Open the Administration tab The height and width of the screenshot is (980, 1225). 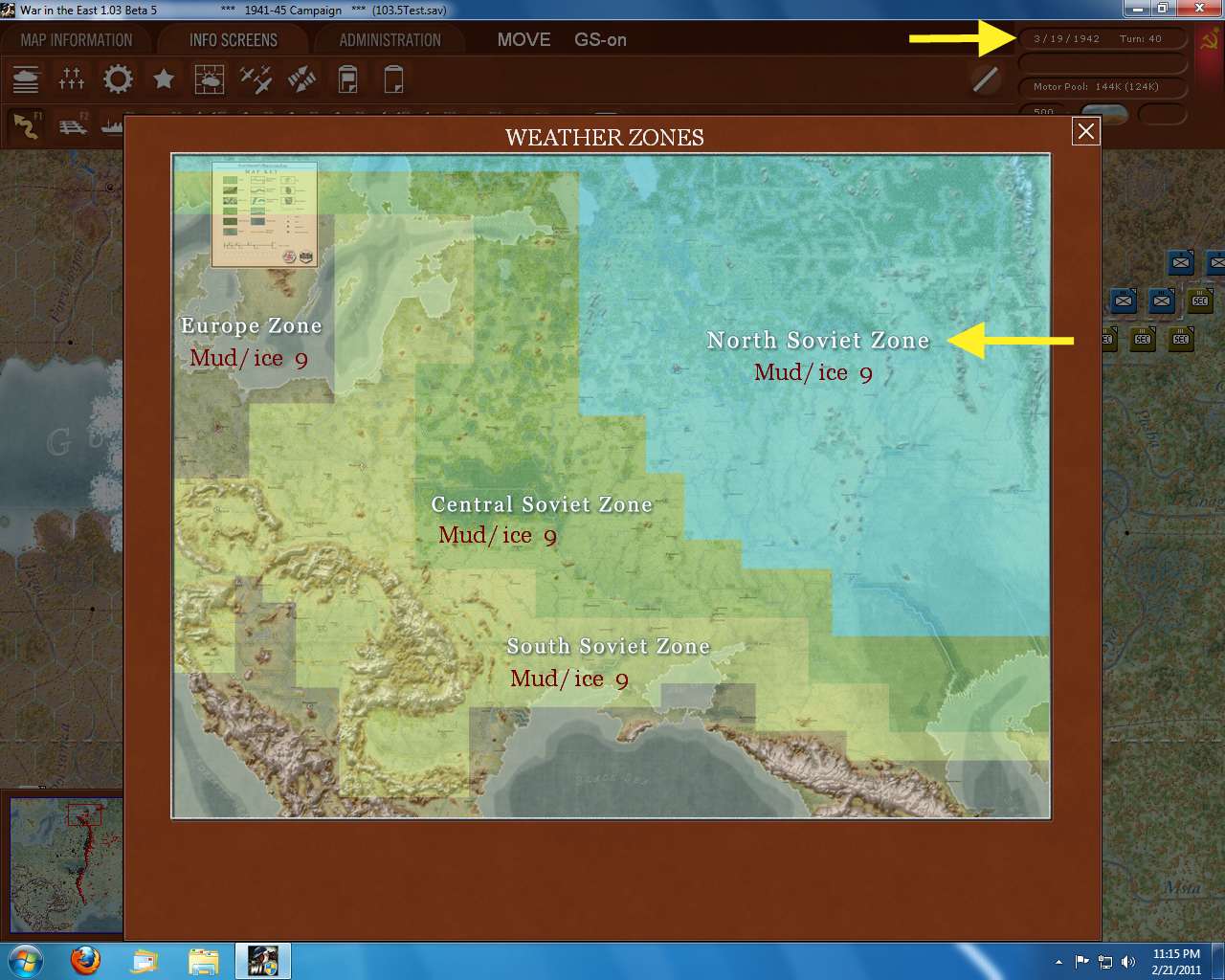point(390,40)
